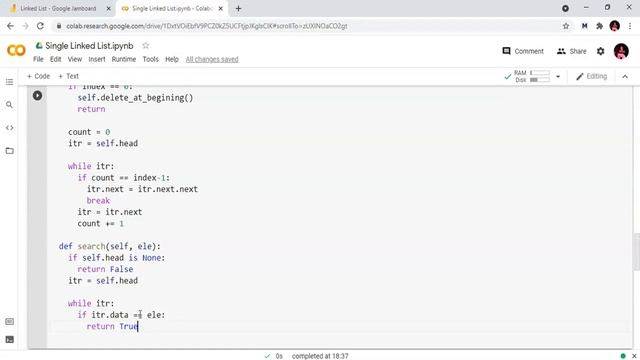Screen dimensions: 640x360
Task: Click the line 'return False'
Action: tap(105, 269)
